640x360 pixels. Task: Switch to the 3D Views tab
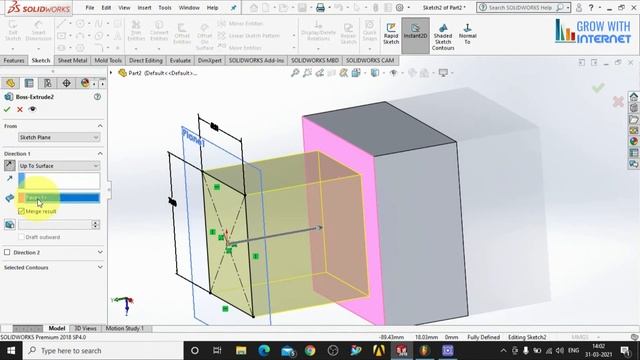pyautogui.click(x=85, y=328)
